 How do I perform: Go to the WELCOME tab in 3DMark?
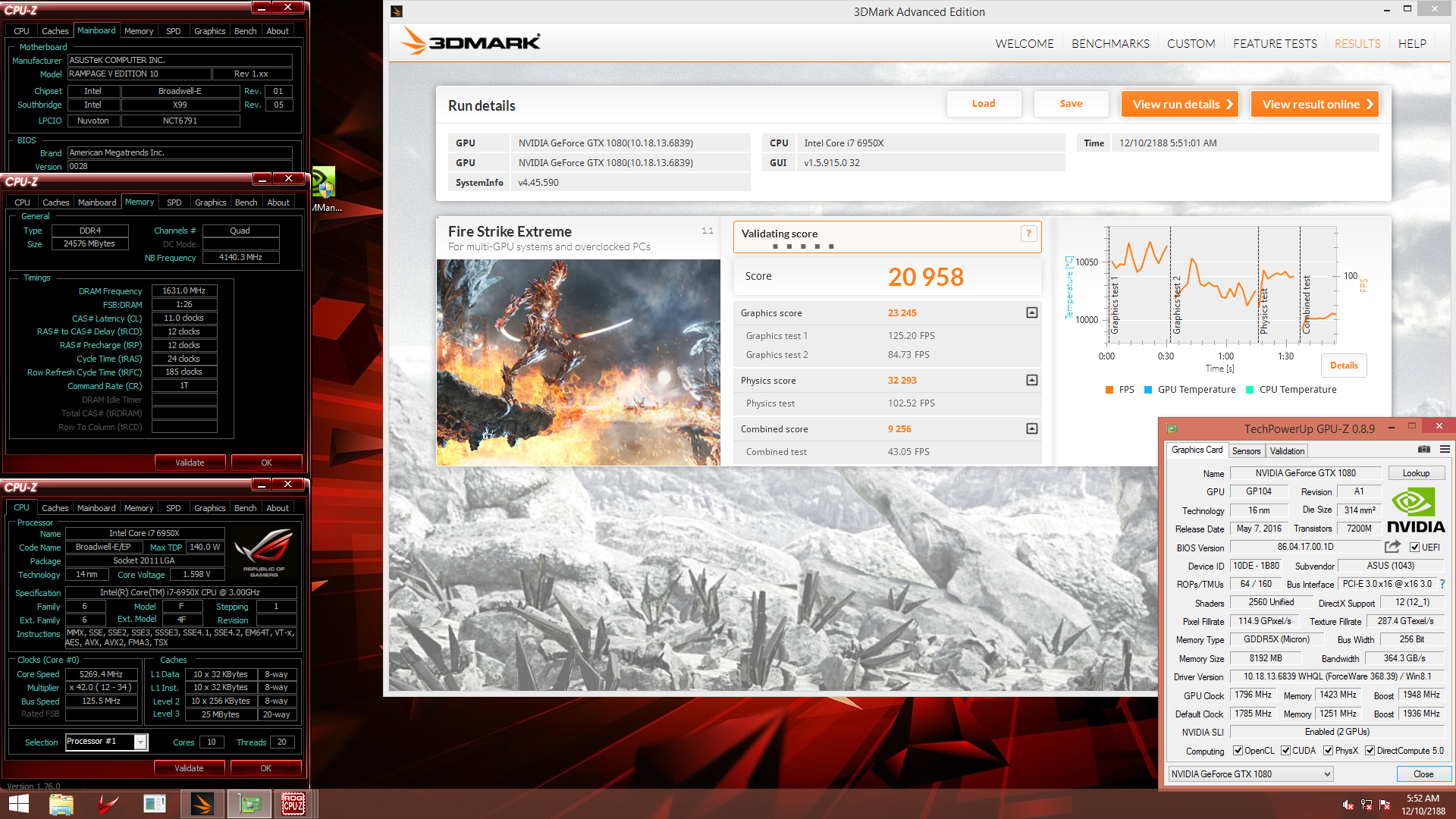click(1025, 44)
